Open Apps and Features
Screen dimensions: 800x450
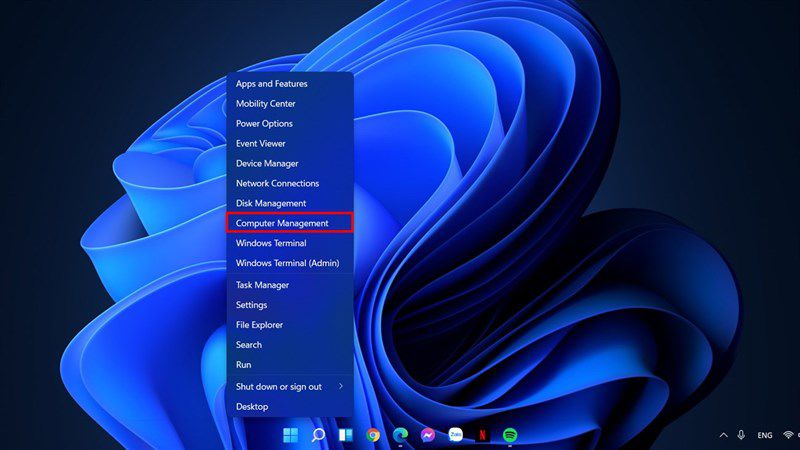[290, 84]
